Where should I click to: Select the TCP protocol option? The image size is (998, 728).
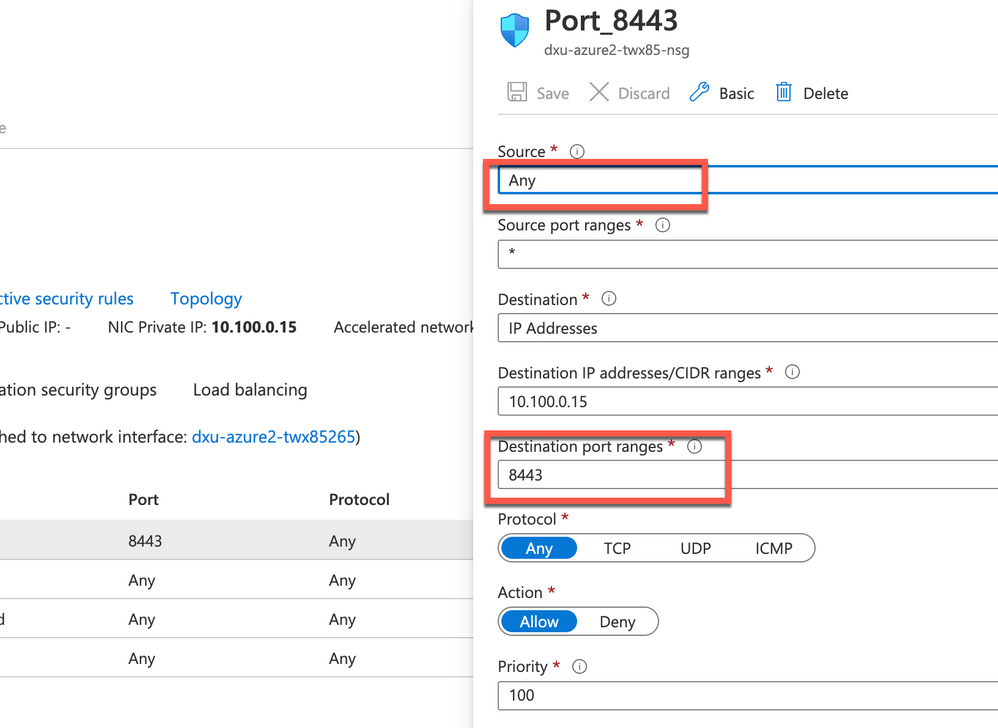(x=617, y=549)
